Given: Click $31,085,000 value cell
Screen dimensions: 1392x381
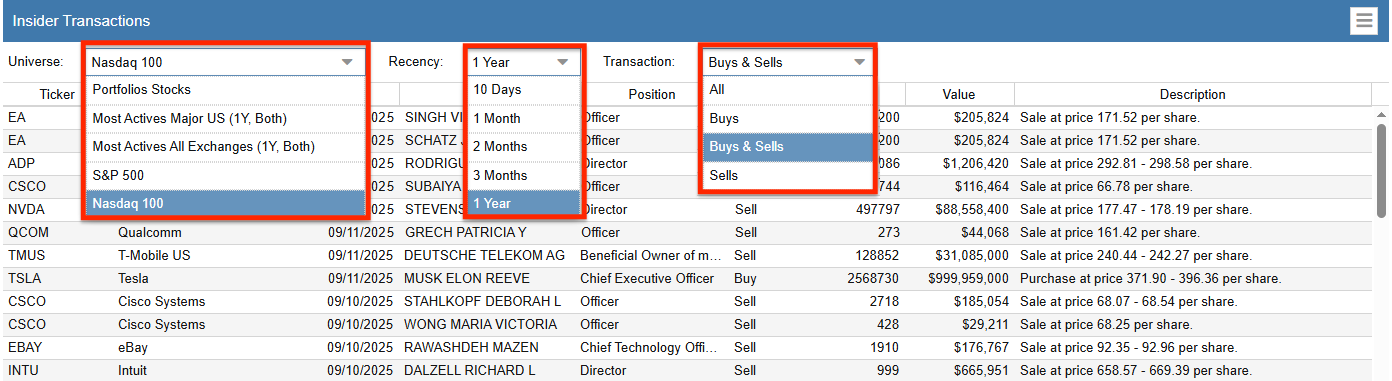Looking at the screenshot, I should (x=972, y=255).
